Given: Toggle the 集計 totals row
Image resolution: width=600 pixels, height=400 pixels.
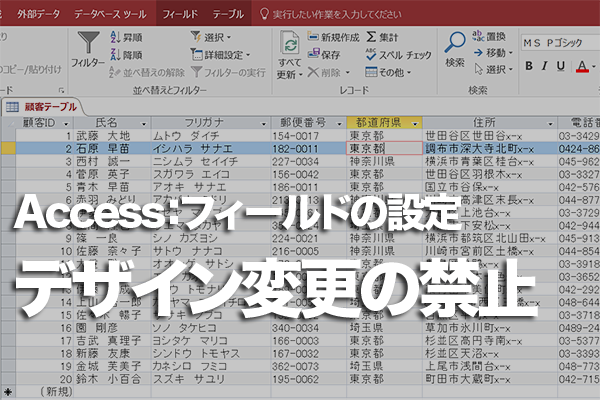Looking at the screenshot, I should pos(382,37).
